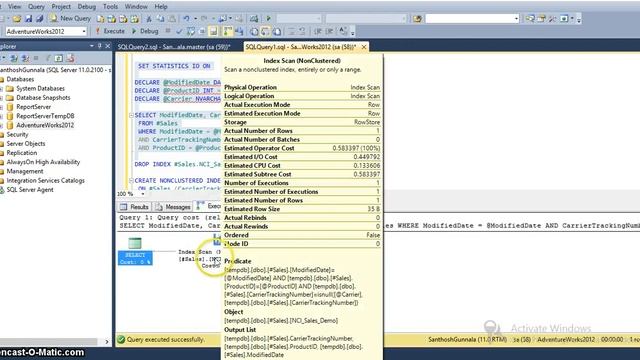The image size is (640, 360).
Task: Click the Uncomment Lines icon
Action: (x=302, y=31)
